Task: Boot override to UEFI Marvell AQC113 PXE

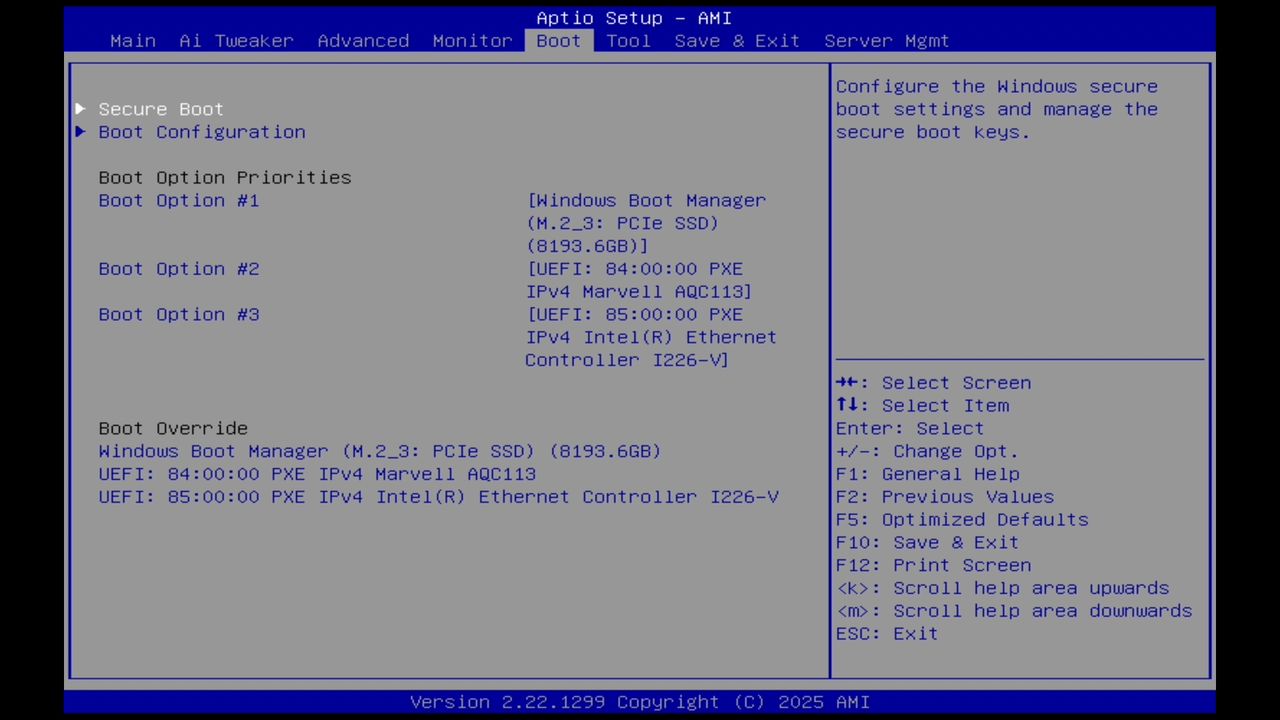Action: (x=317, y=474)
